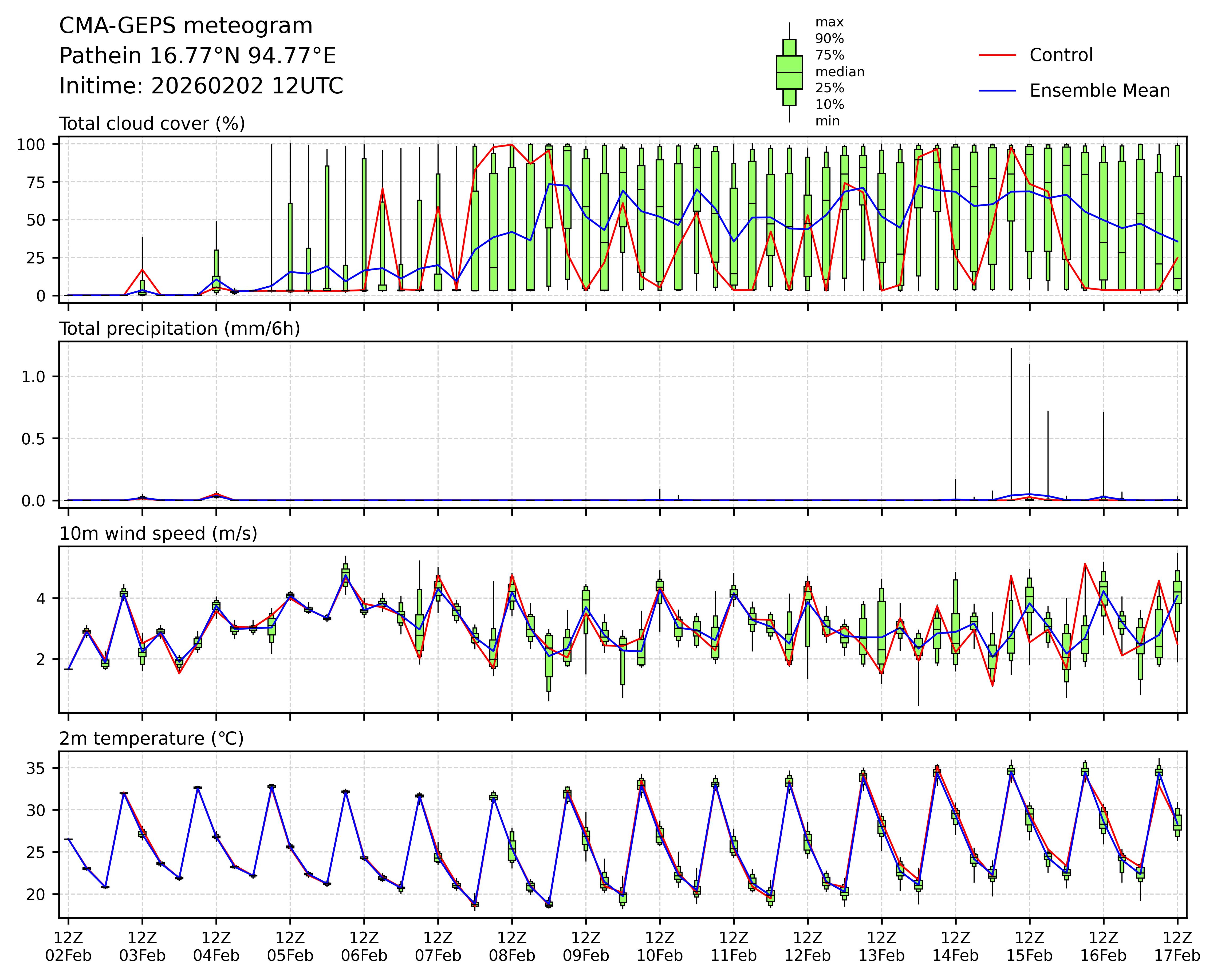1217x980 pixels.
Task: Click the red Control legend line
Action: point(997,55)
